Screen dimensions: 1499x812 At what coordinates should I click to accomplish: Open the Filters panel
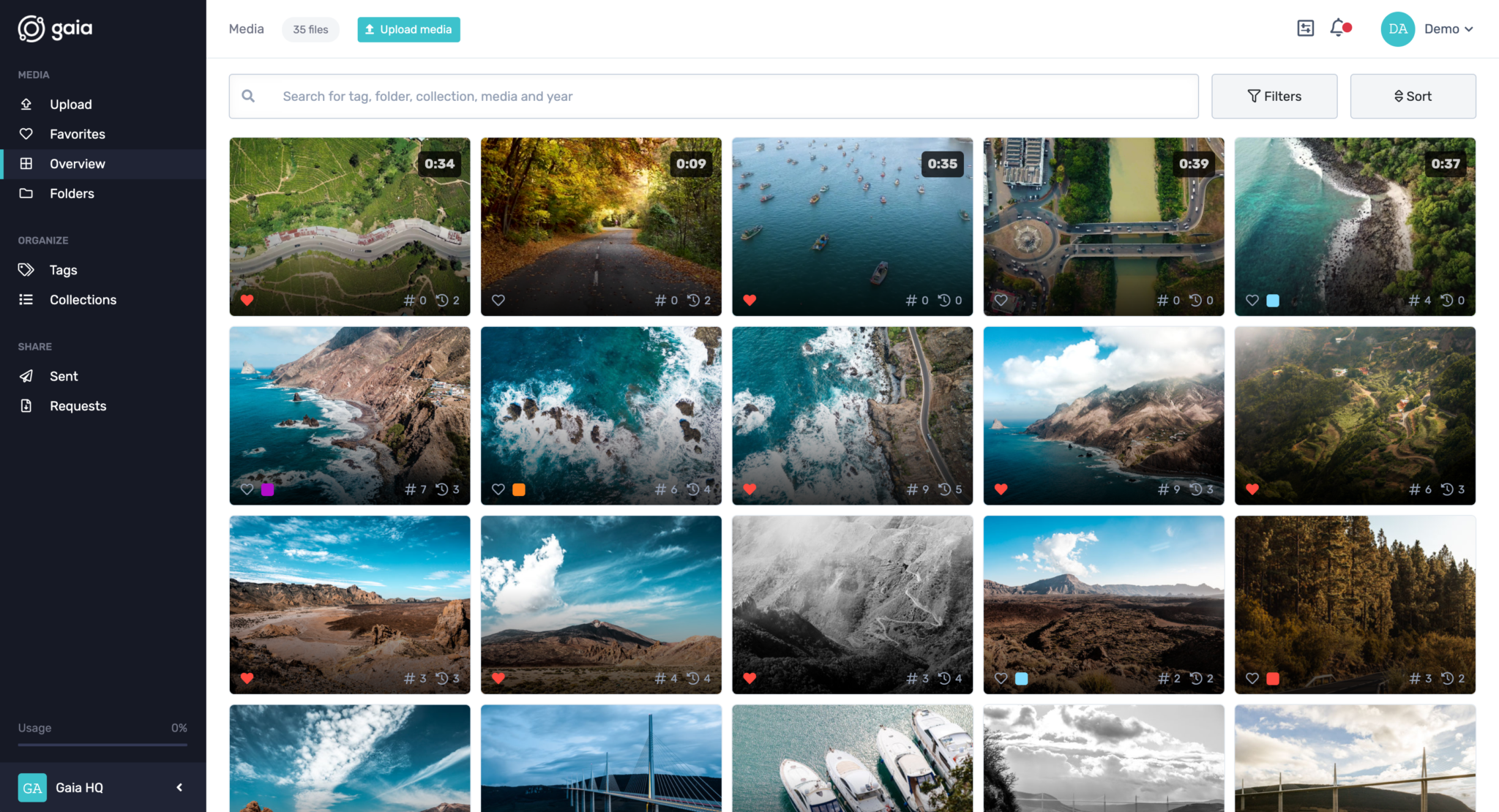click(1274, 96)
